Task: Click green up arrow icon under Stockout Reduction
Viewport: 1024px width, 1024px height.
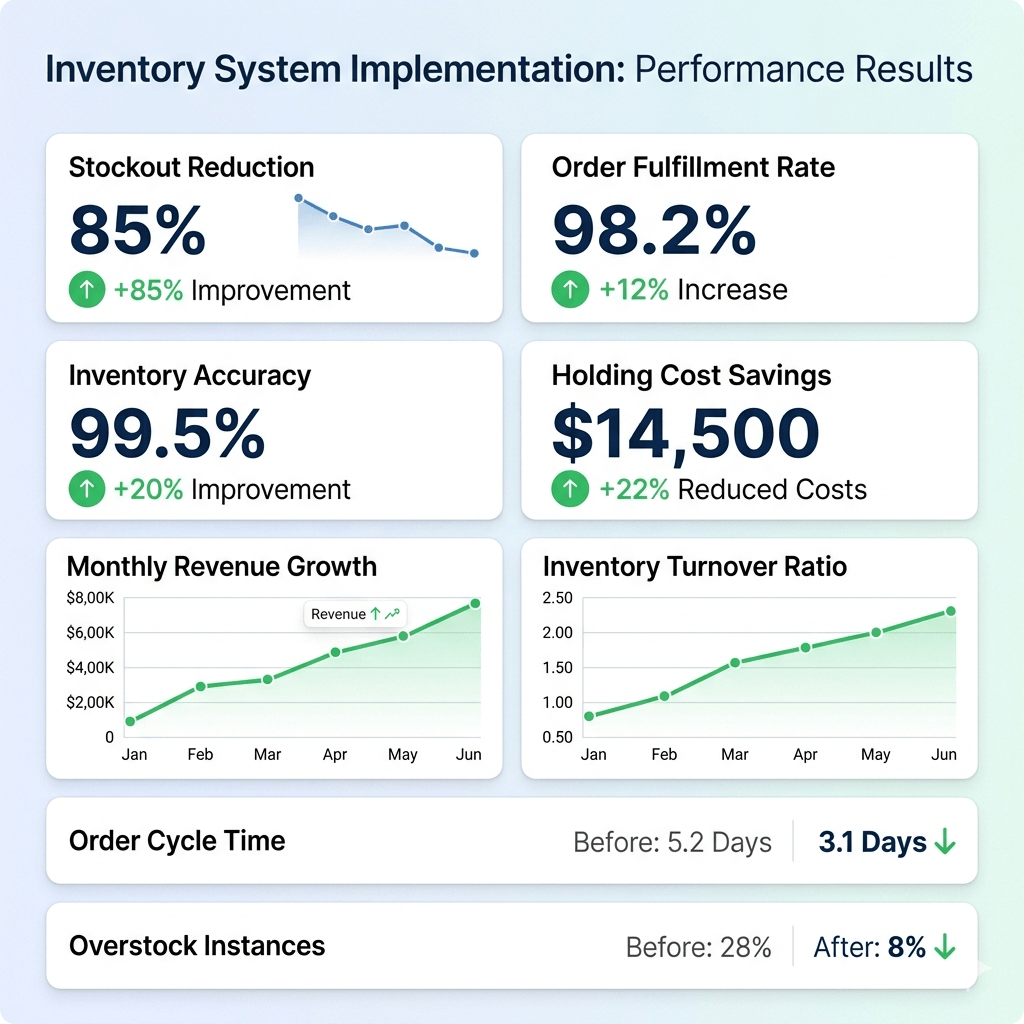Action: [x=87, y=291]
